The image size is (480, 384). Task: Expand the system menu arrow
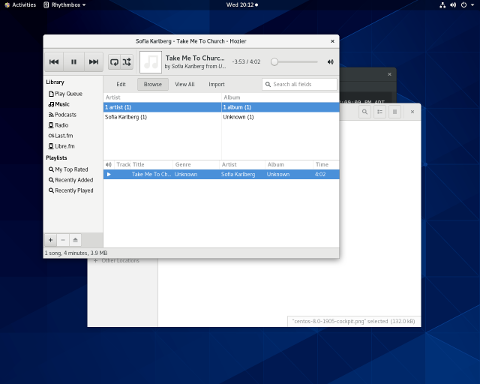tap(472, 5)
